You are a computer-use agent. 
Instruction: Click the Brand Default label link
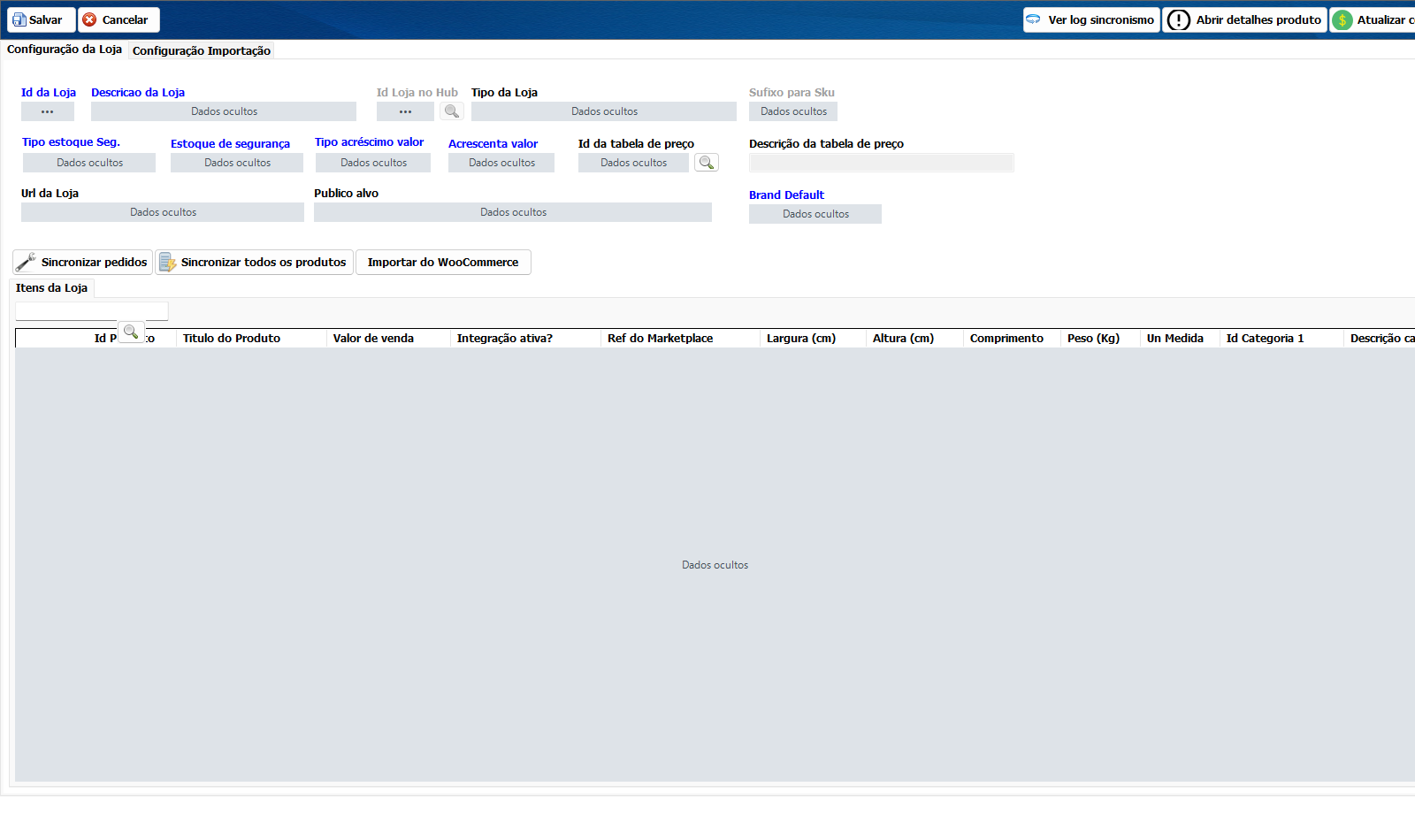(x=786, y=195)
